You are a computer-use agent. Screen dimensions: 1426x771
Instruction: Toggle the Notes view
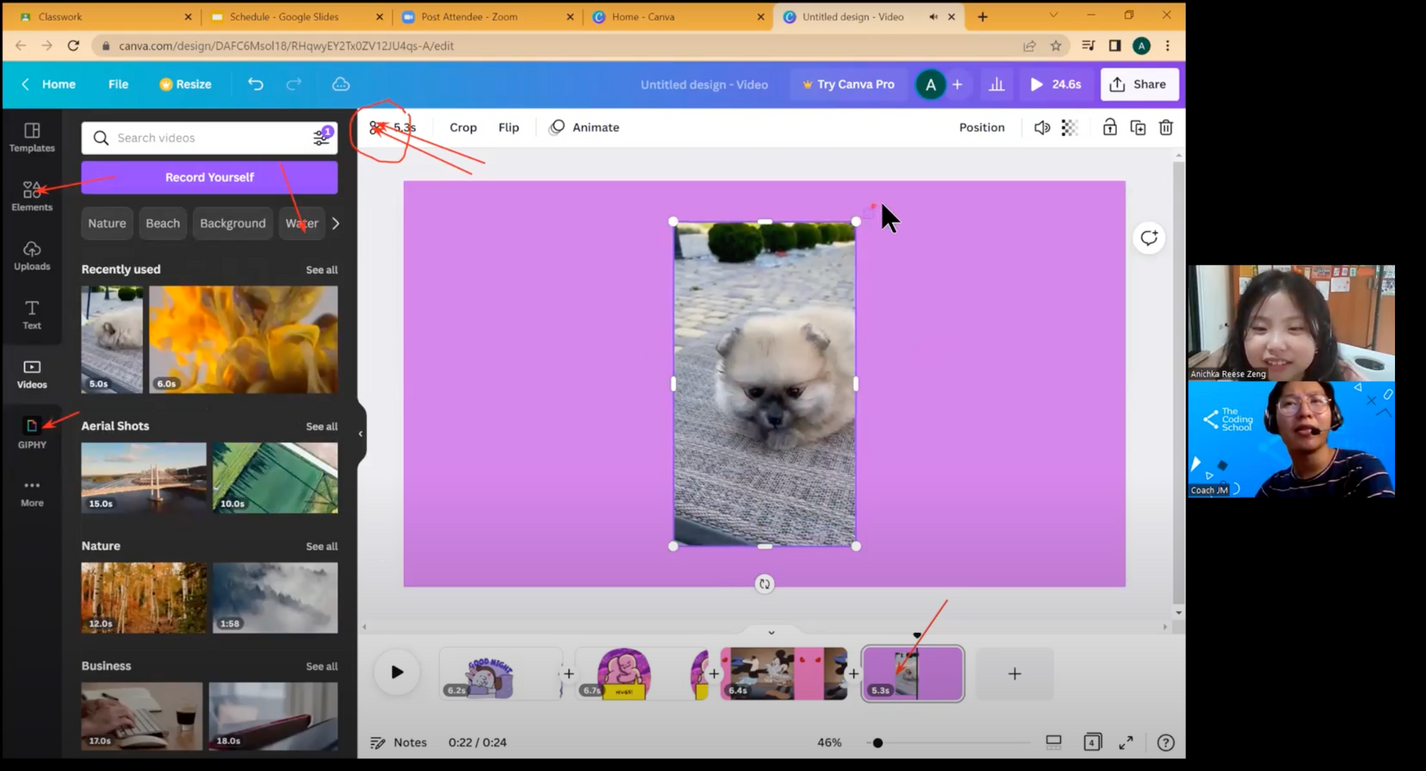399,742
